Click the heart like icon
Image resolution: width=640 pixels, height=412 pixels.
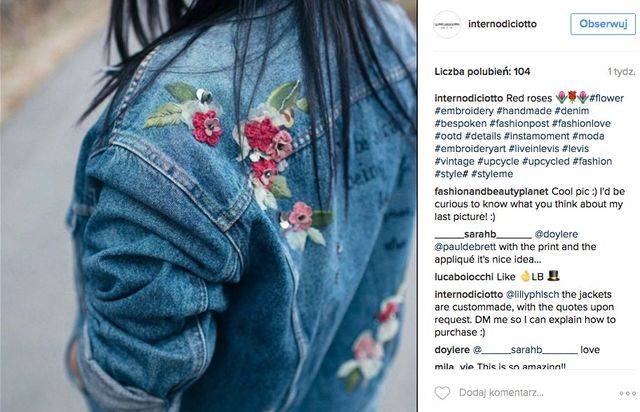(442, 393)
